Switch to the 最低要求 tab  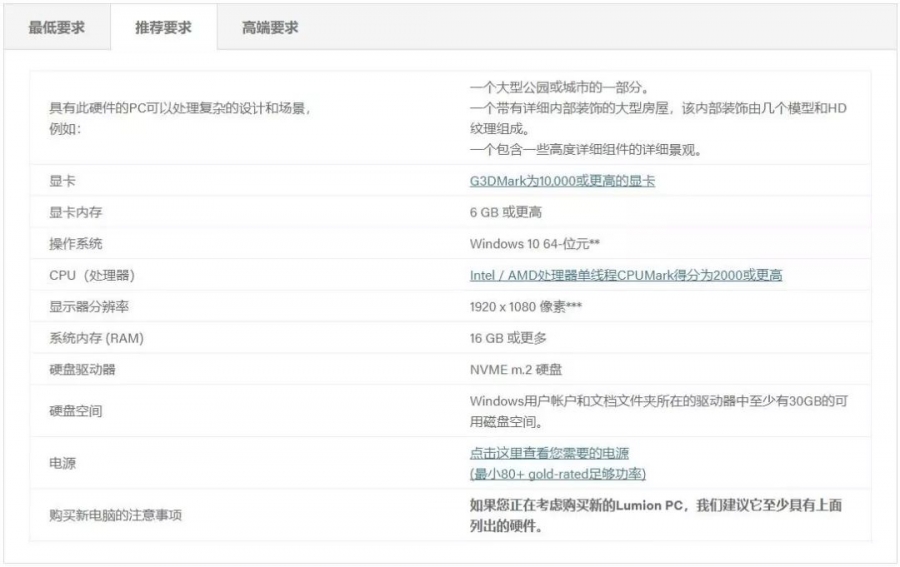56,28
